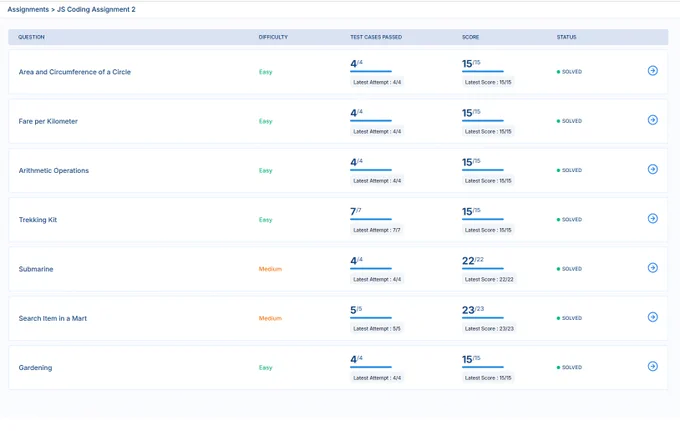Open the Arithmetic Operations row's arrow icon
The image size is (680, 431).
pyautogui.click(x=653, y=169)
